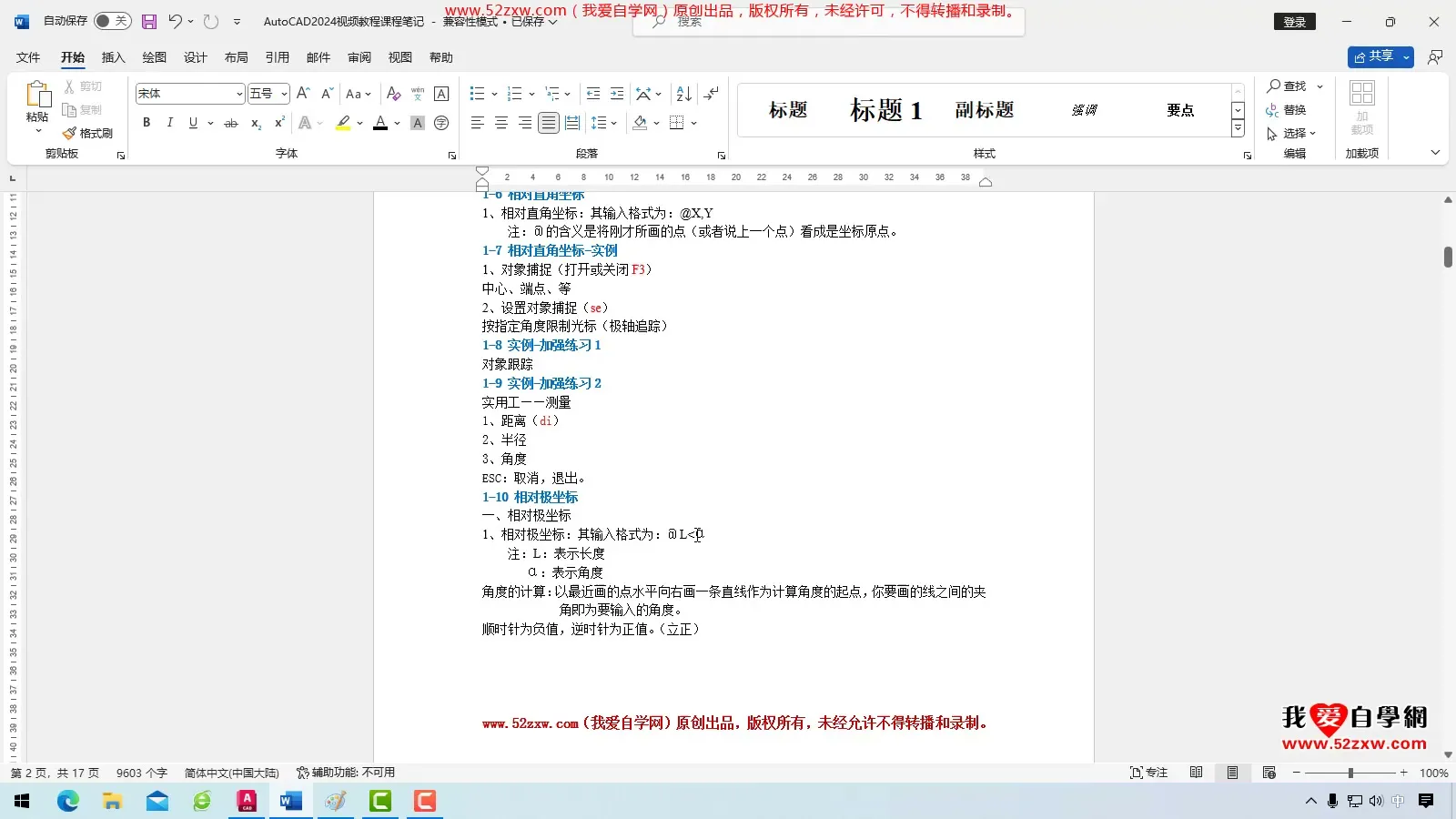The image size is (1456, 819).
Task: Click the Format Painter brush icon
Action: click(x=70, y=133)
